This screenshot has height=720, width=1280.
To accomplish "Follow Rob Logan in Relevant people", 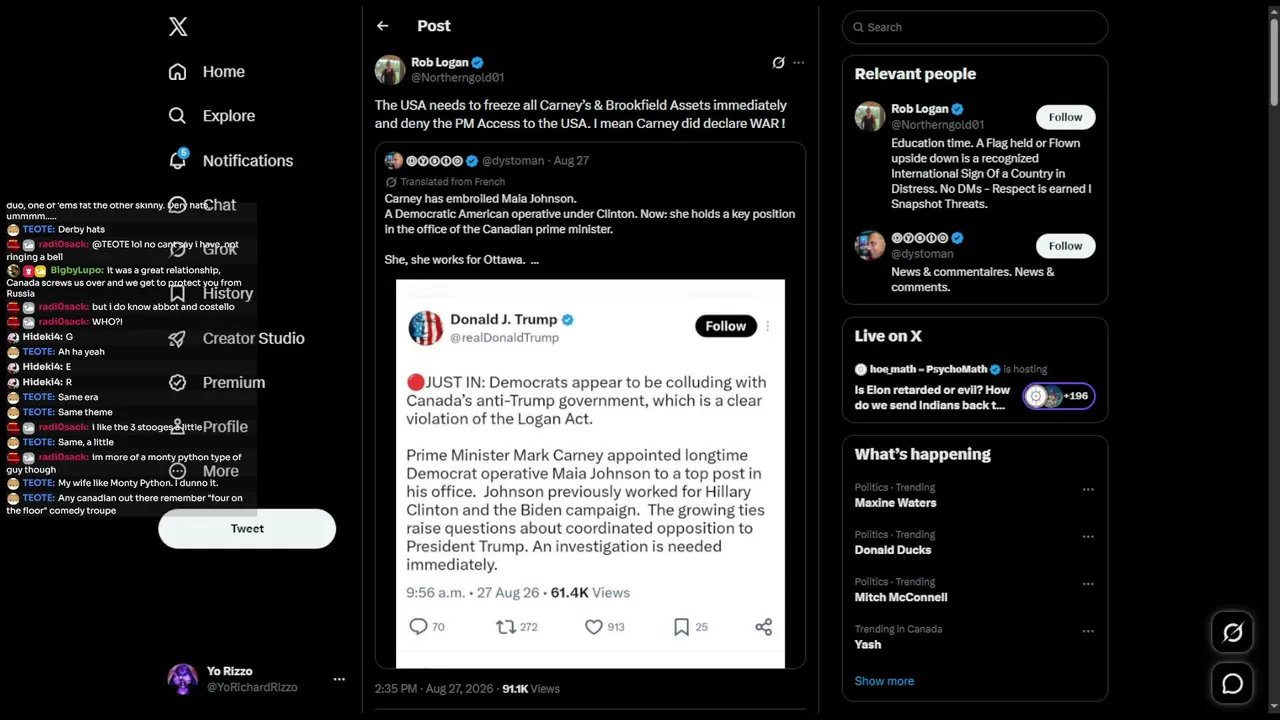I will (1065, 117).
